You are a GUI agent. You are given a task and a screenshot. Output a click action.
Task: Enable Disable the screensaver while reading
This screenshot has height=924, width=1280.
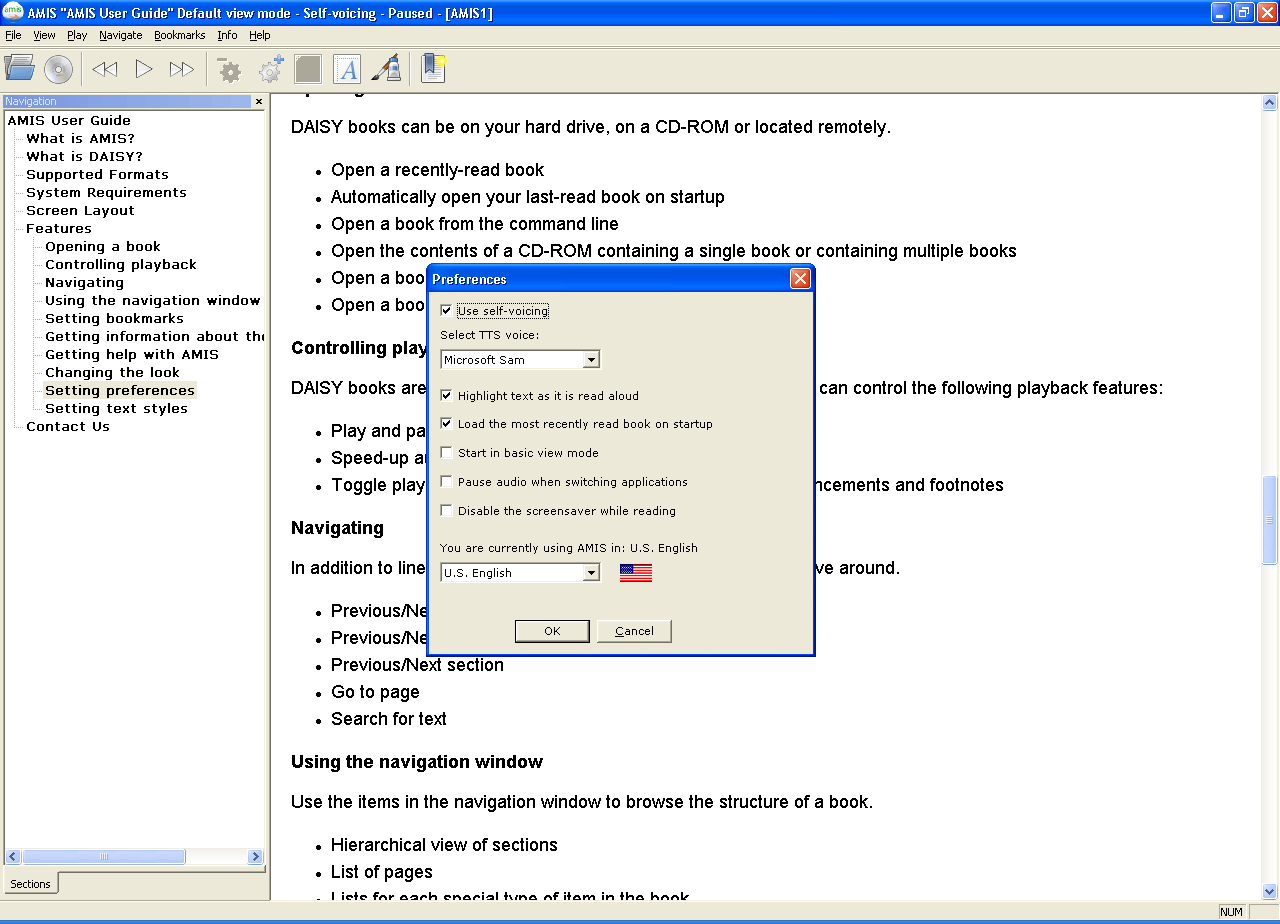[x=446, y=511]
